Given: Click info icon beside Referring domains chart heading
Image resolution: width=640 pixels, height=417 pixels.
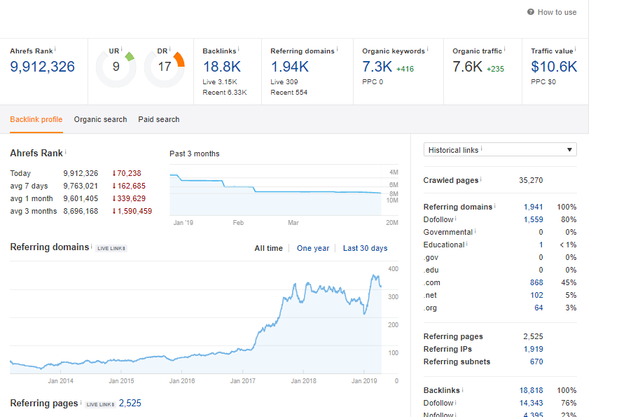Looking at the screenshot, I should click(x=91, y=245).
